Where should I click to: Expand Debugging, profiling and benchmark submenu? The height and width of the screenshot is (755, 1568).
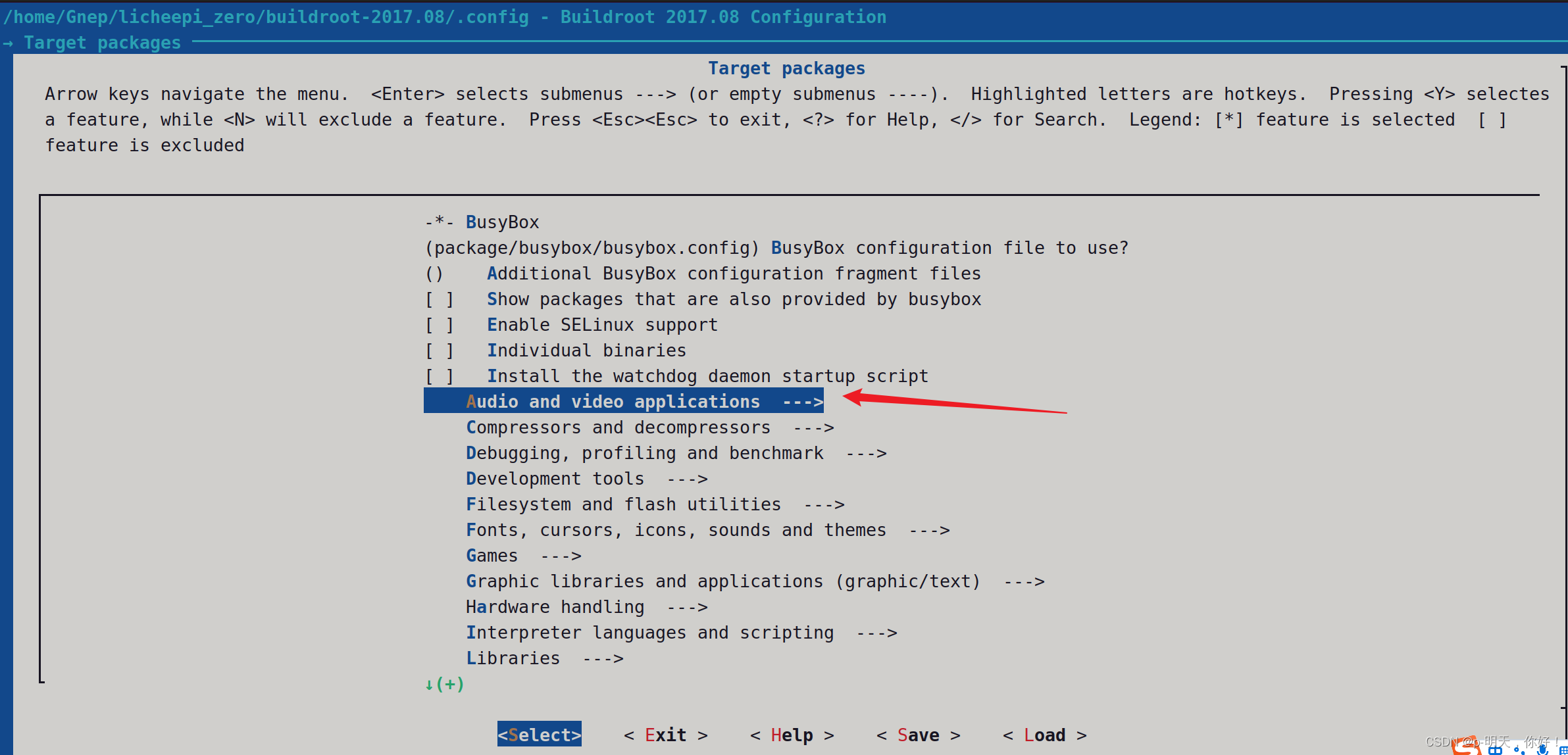(676, 453)
